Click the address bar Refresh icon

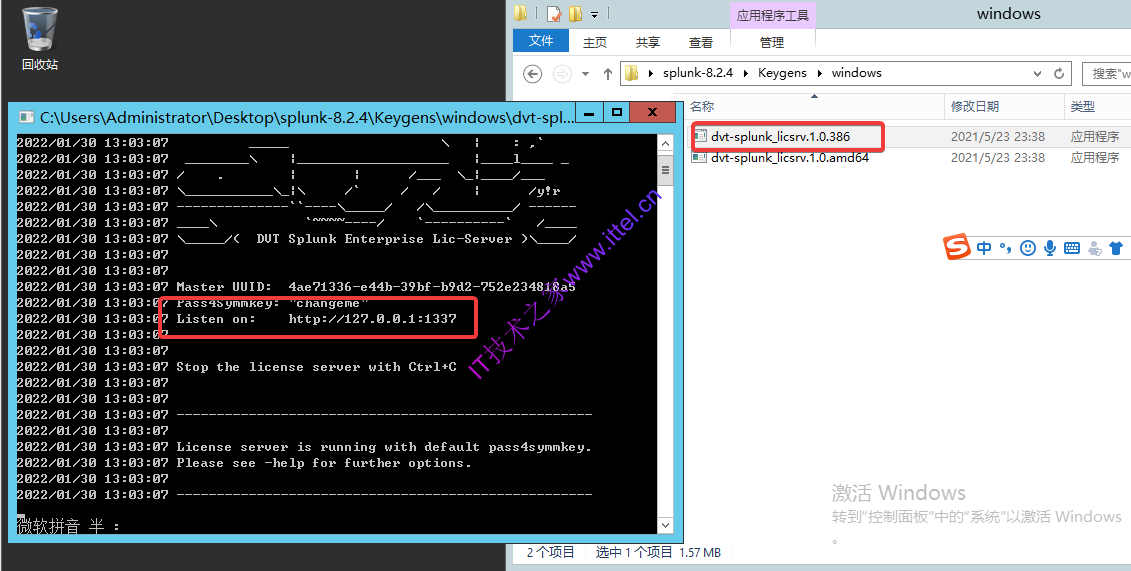point(1059,74)
